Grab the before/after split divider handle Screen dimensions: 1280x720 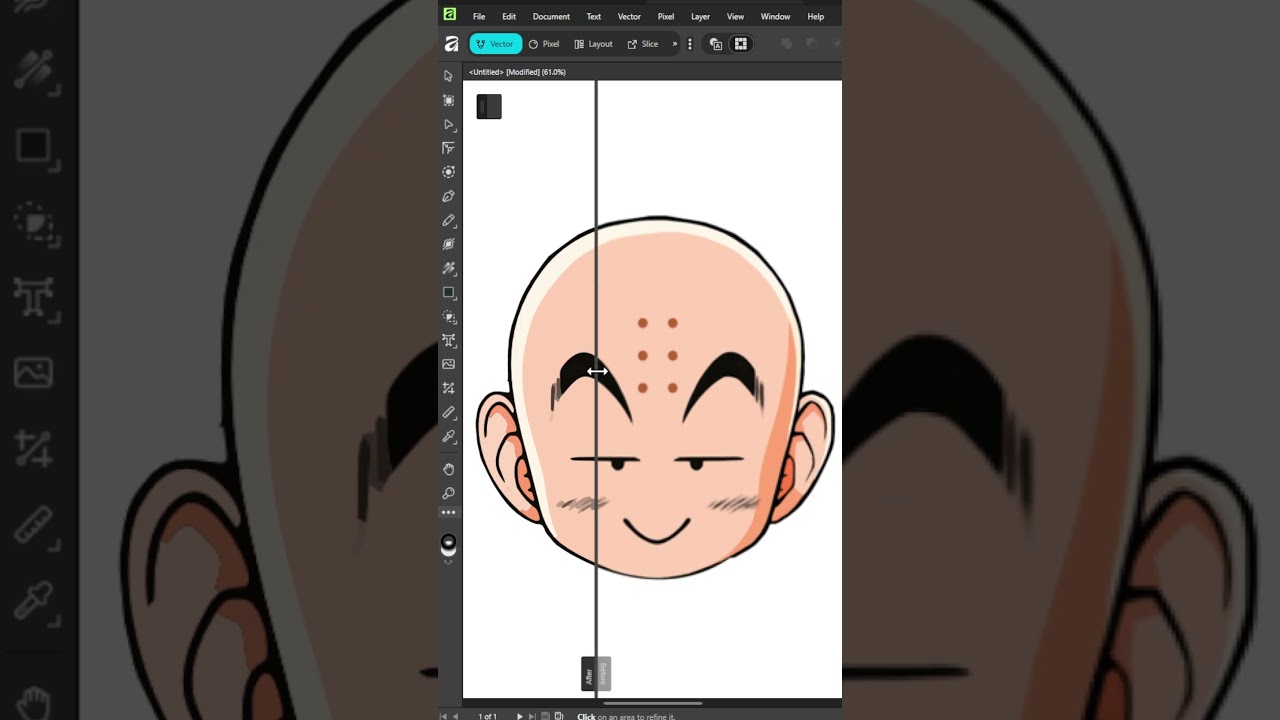pos(597,371)
